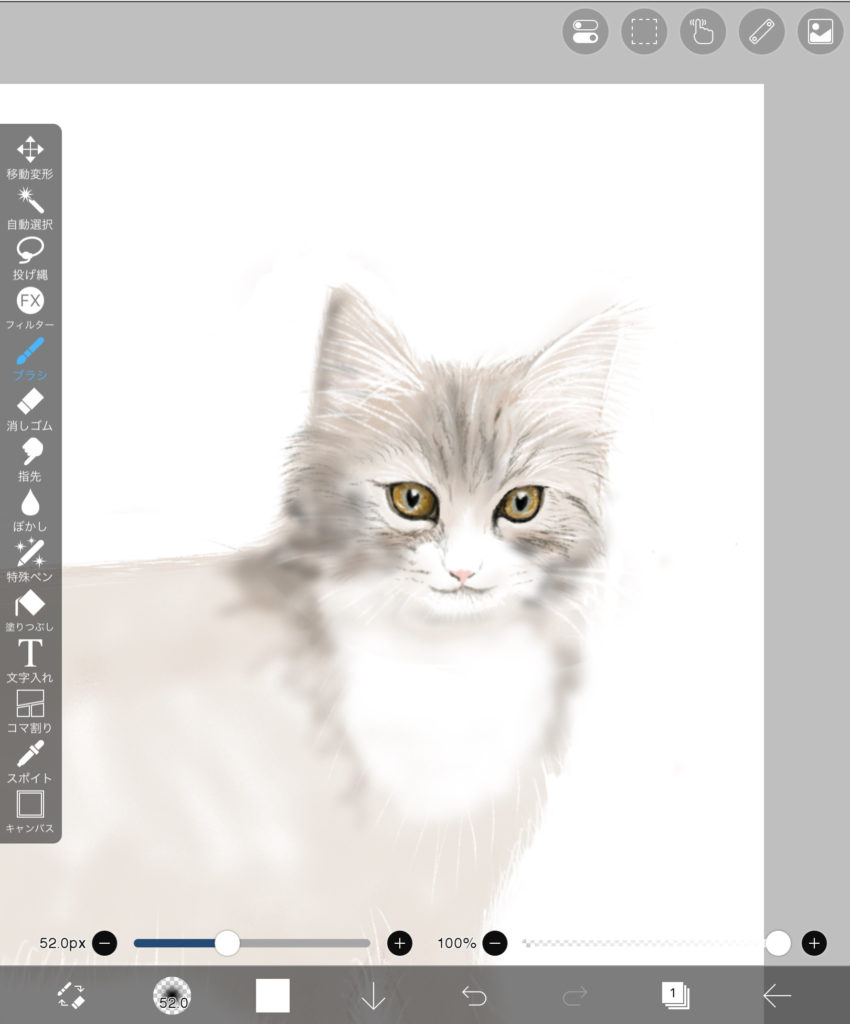850x1024 pixels.
Task: Hide the toolbar with down arrow
Action: coord(373,995)
